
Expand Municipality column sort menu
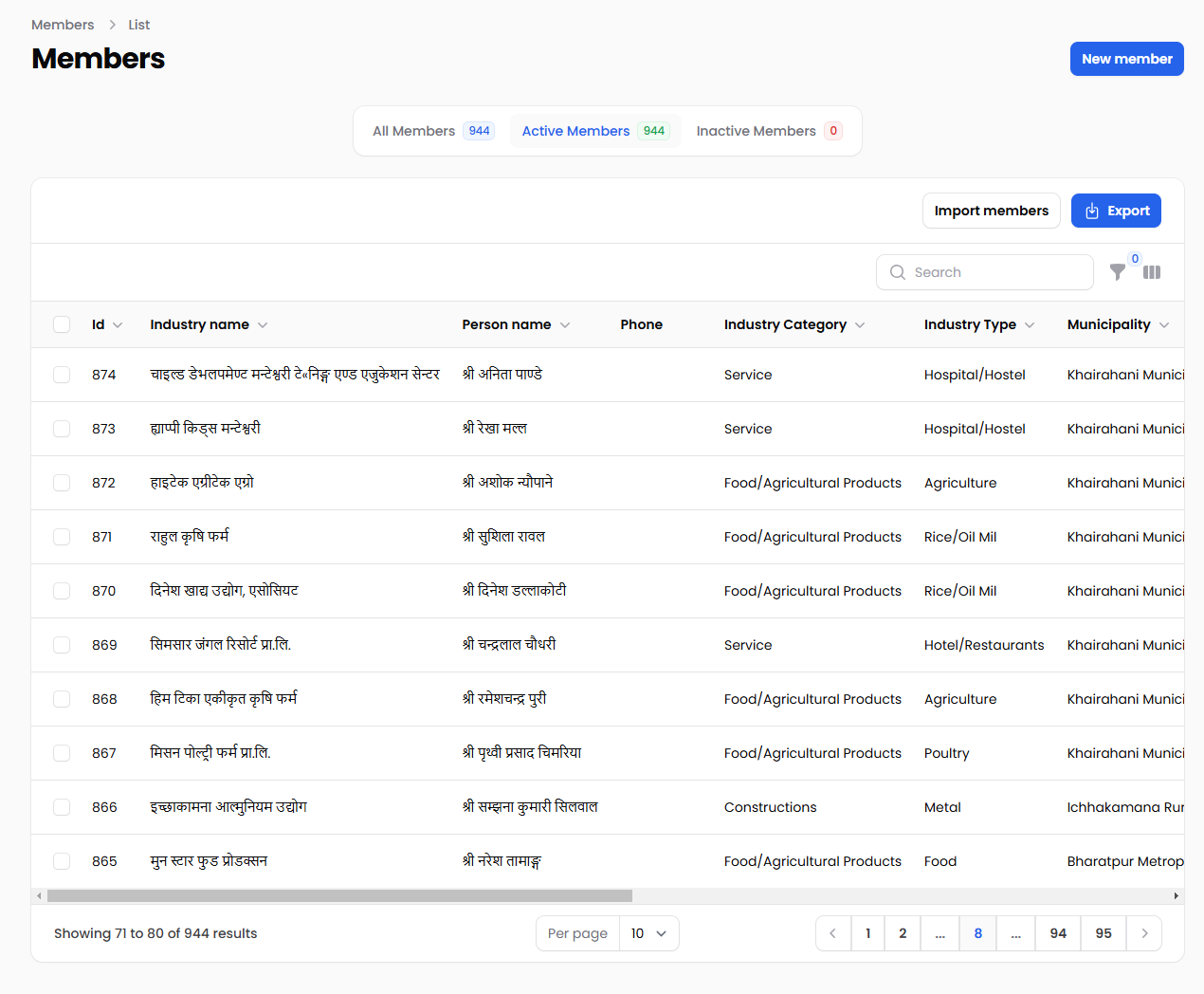[1164, 325]
